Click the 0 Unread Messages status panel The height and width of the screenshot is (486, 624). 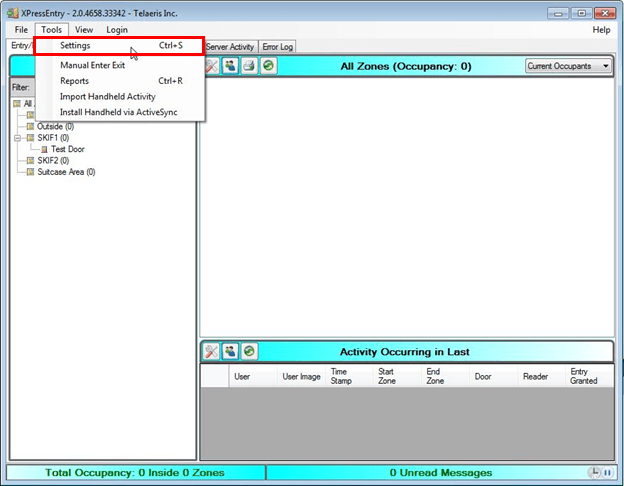pyautogui.click(x=441, y=472)
